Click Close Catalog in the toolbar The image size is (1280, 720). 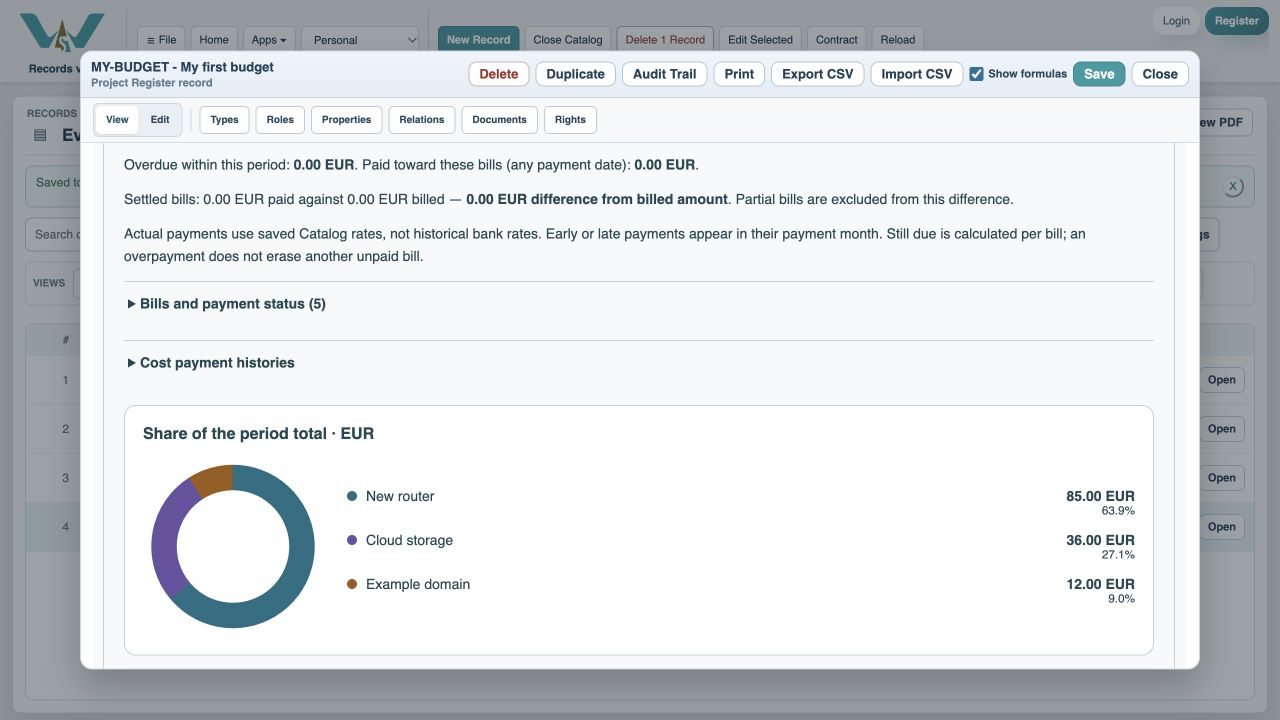568,40
